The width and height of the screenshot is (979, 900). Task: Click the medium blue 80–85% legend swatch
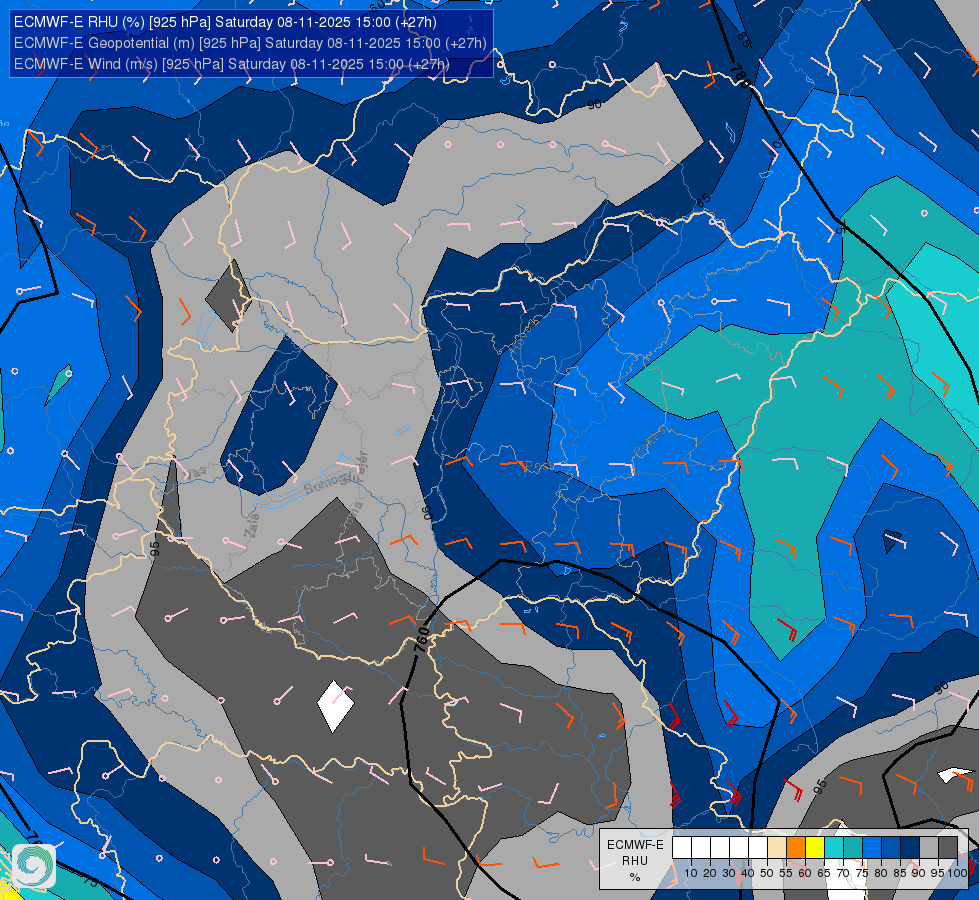coord(891,847)
